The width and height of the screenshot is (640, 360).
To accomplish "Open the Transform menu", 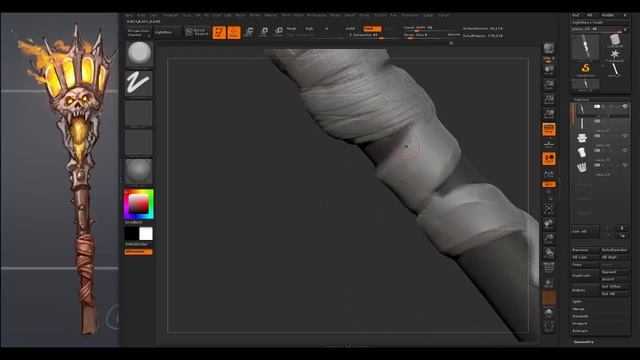I will (x=410, y=16).
